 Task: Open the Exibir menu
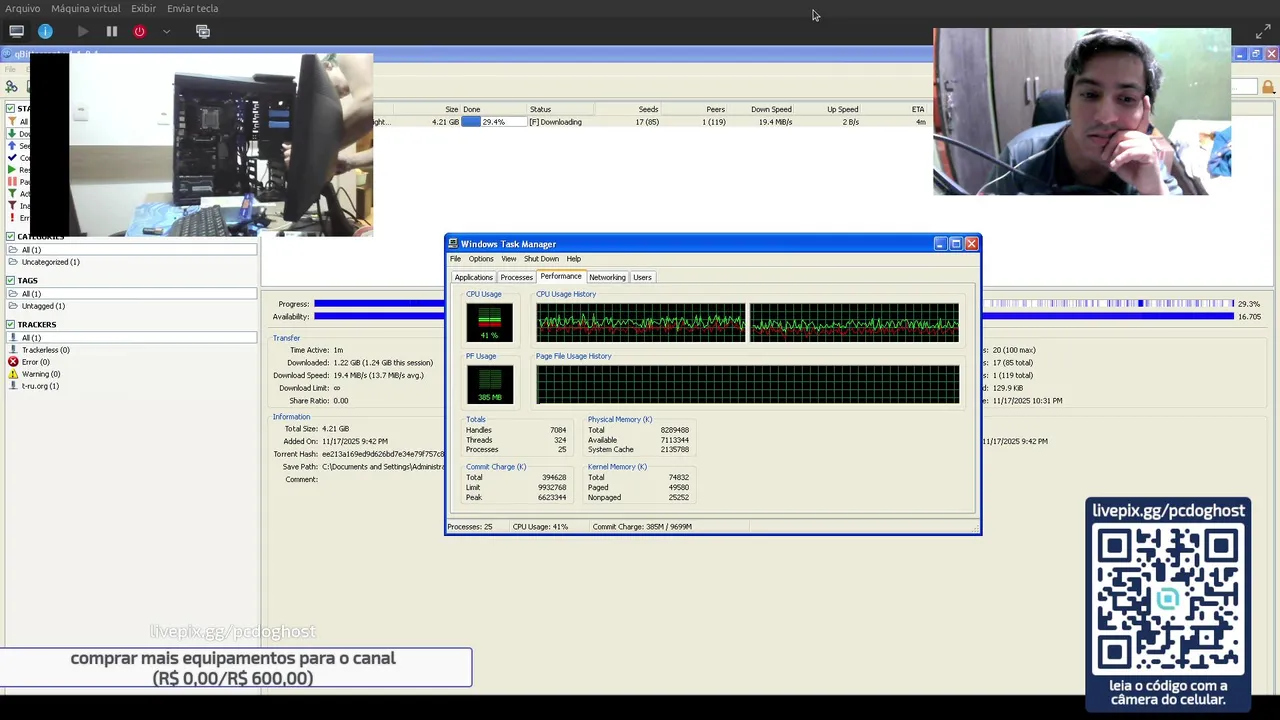(x=143, y=8)
